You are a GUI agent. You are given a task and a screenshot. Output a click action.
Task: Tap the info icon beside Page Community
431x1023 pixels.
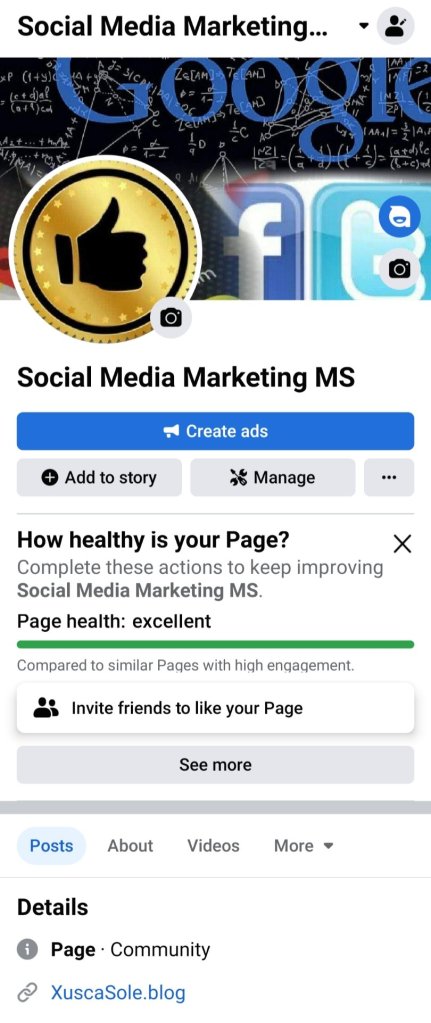coord(27,950)
